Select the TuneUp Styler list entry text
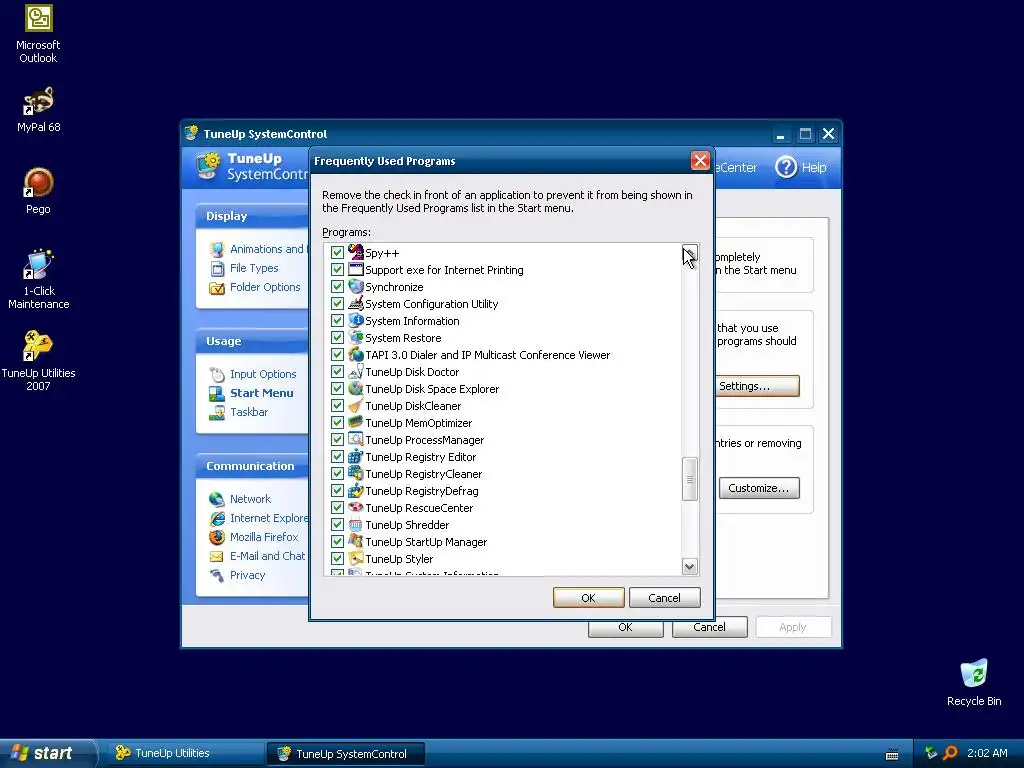This screenshot has height=768, width=1024. pos(399,559)
